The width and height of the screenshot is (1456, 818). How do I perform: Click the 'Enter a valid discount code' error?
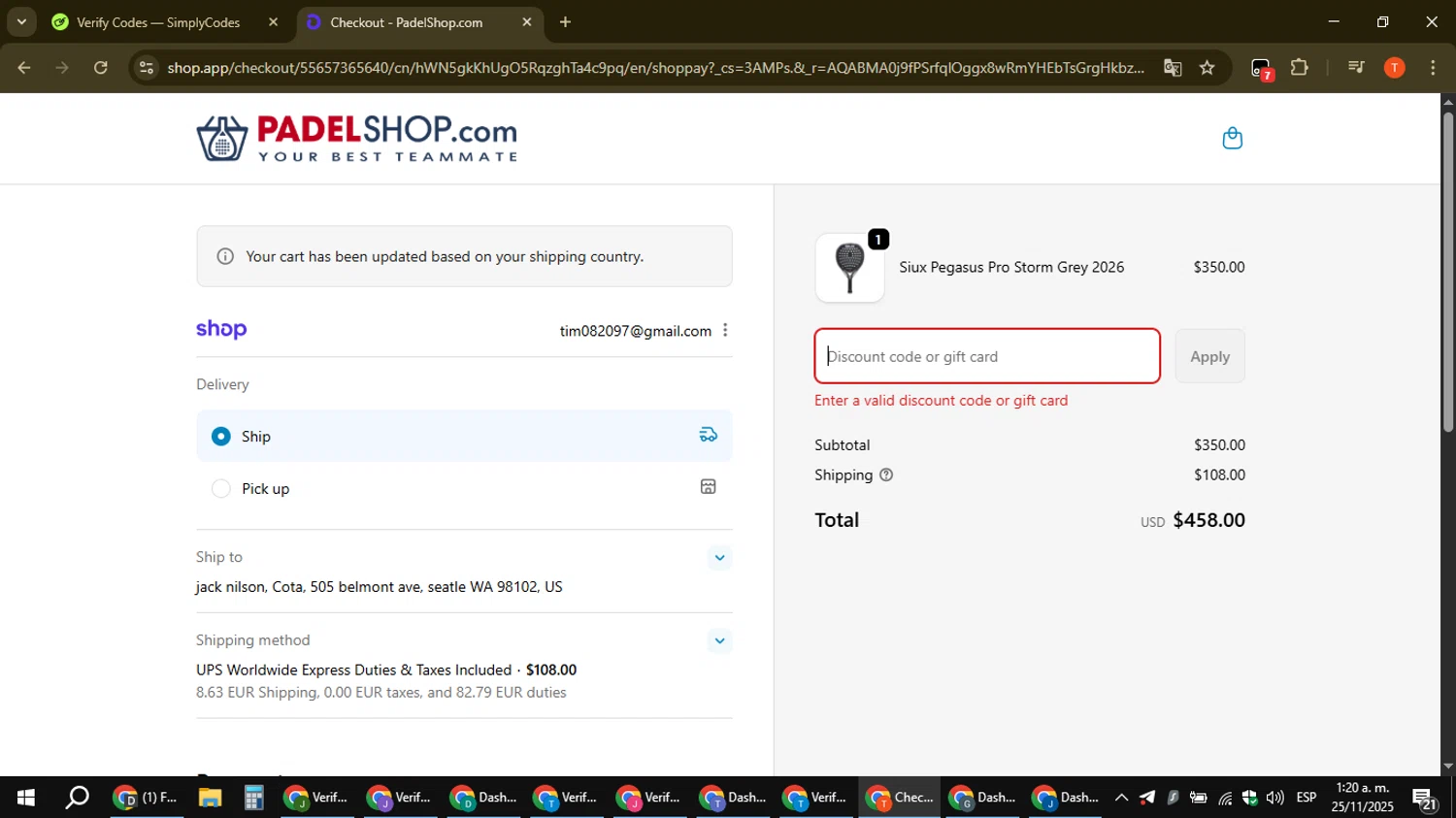click(941, 400)
